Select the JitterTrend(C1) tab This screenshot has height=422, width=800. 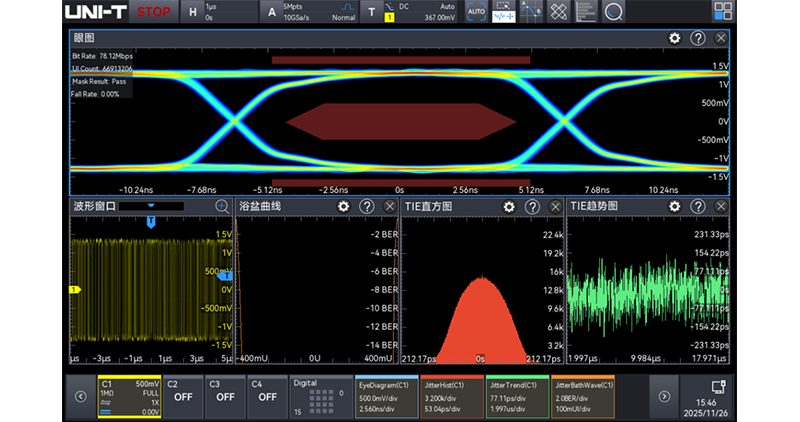[519, 396]
